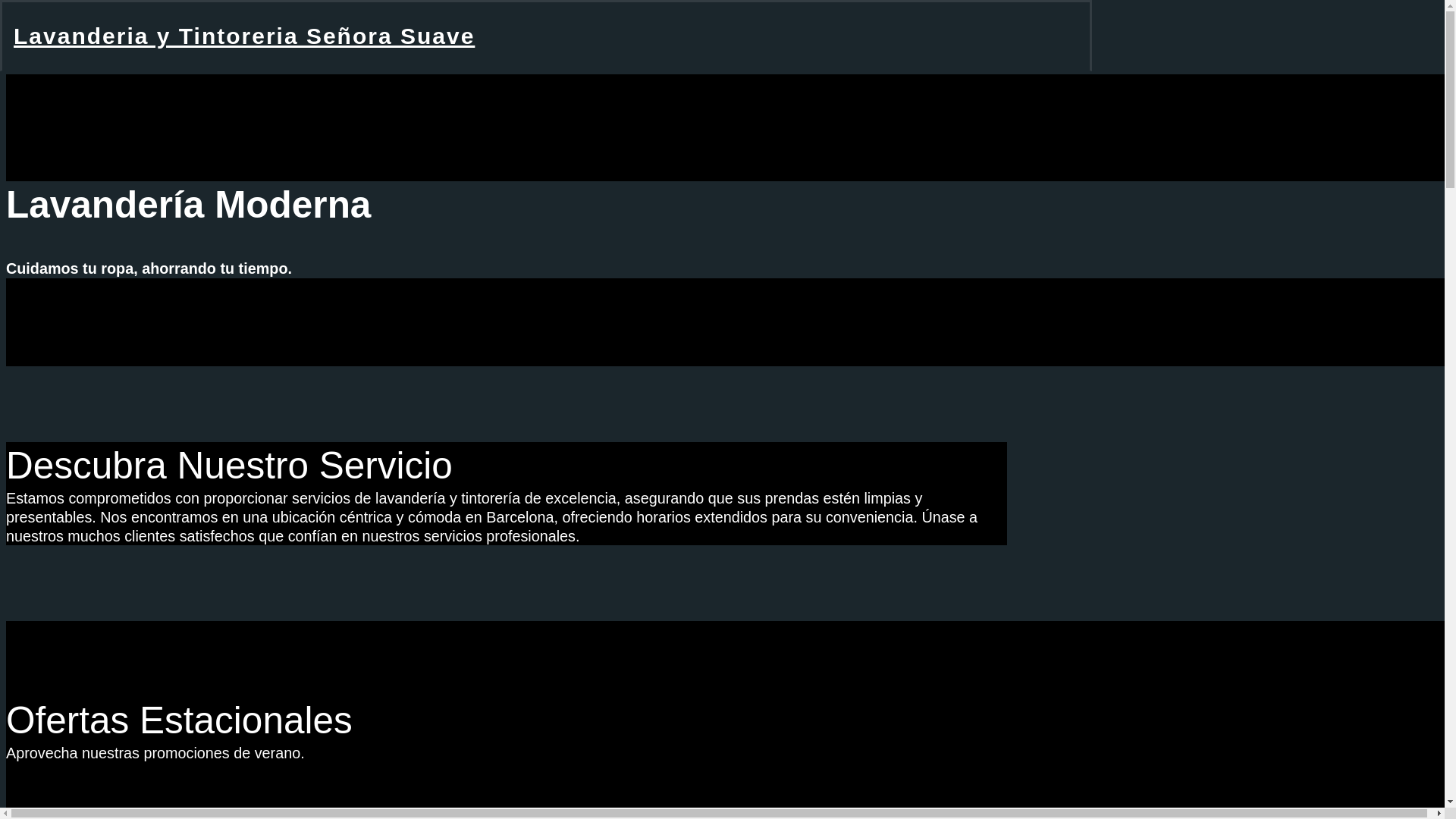Image resolution: width=1456 pixels, height=819 pixels.
Task: Click the Ofertas Estacionales heading
Action: tap(179, 720)
